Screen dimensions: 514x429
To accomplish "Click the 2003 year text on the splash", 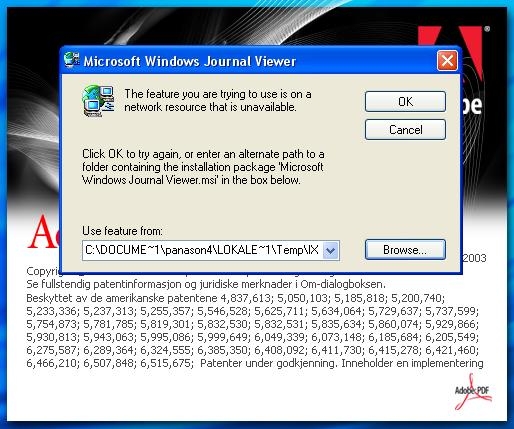I will (x=474, y=258).
